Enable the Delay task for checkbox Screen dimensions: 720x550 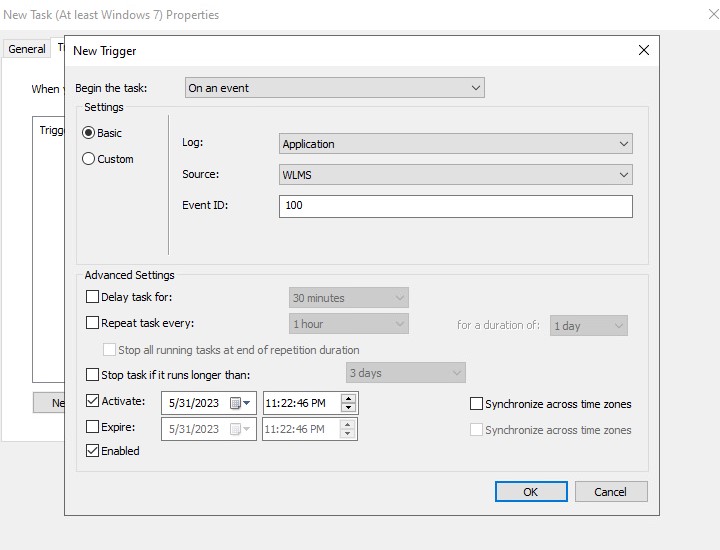point(92,297)
